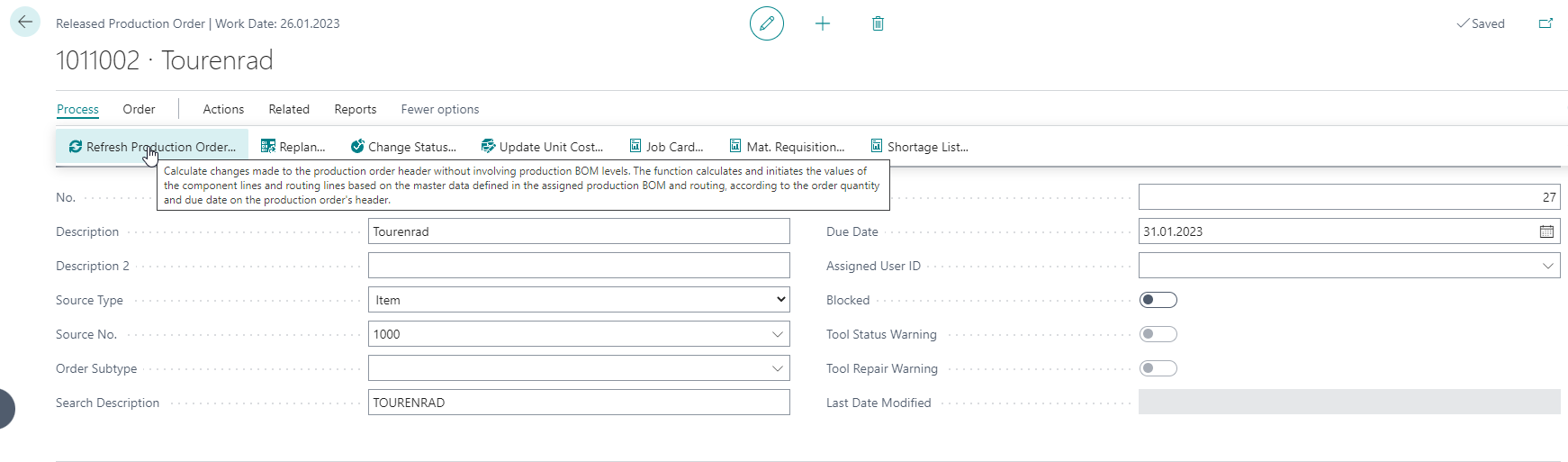
Task: Toggle the Tool Repair Warning switch
Action: point(1158,368)
